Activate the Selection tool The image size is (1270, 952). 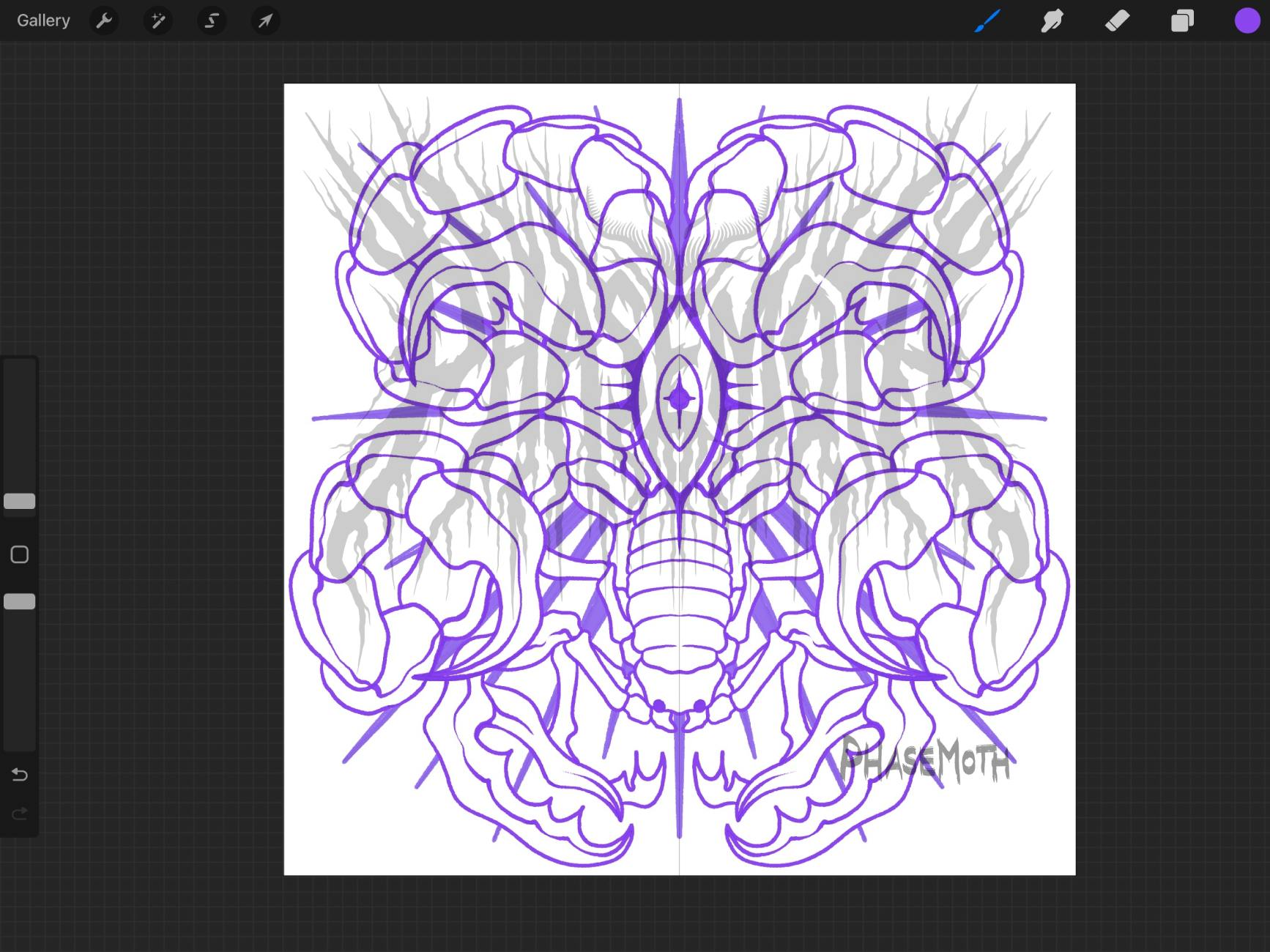coord(212,21)
